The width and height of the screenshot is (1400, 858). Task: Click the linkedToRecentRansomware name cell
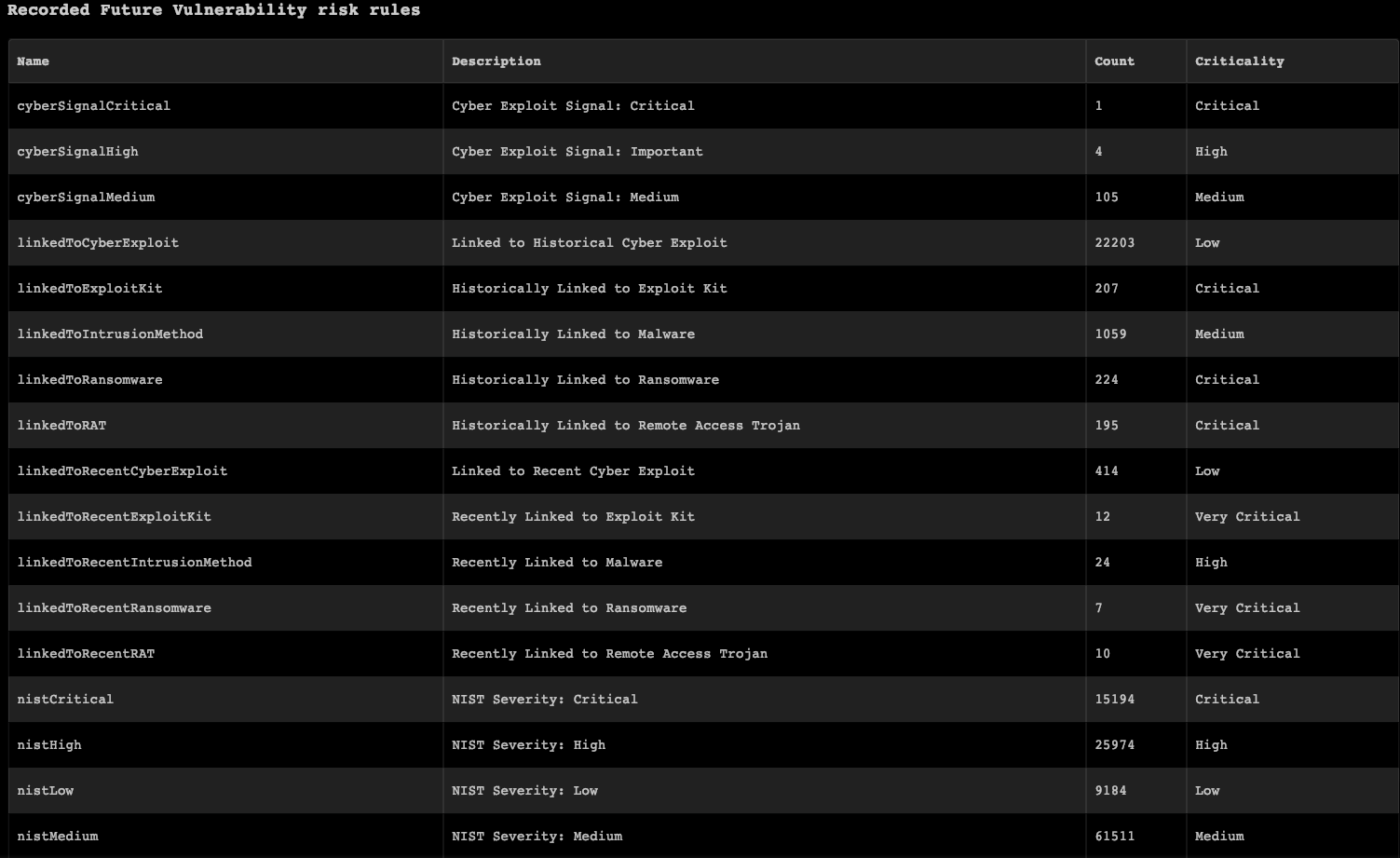[x=114, y=608]
